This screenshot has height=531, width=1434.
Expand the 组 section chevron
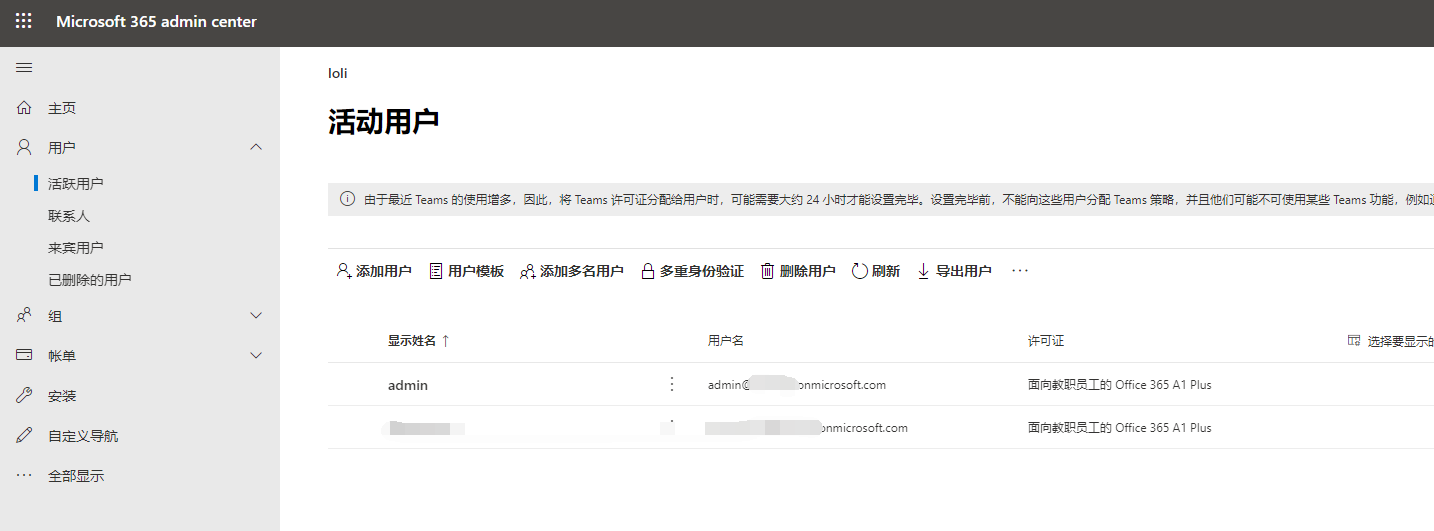[256, 316]
